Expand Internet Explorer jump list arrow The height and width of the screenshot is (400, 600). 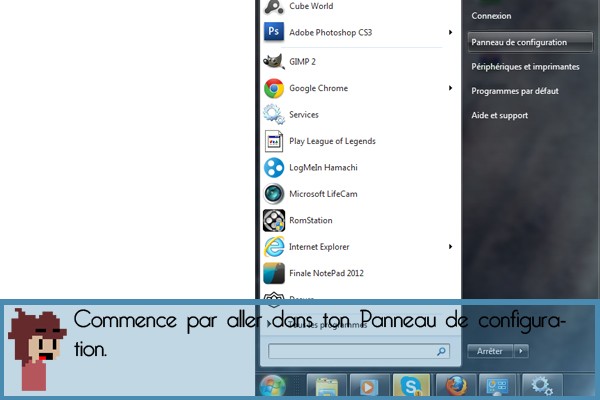coord(450,247)
